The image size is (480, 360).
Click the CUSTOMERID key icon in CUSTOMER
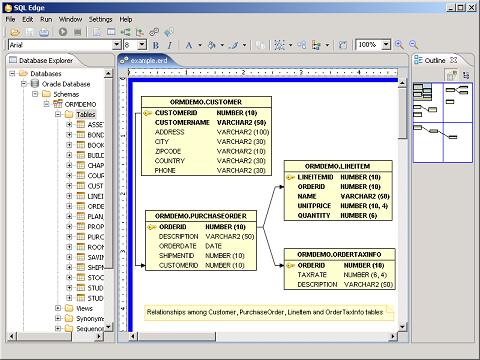pos(148,113)
